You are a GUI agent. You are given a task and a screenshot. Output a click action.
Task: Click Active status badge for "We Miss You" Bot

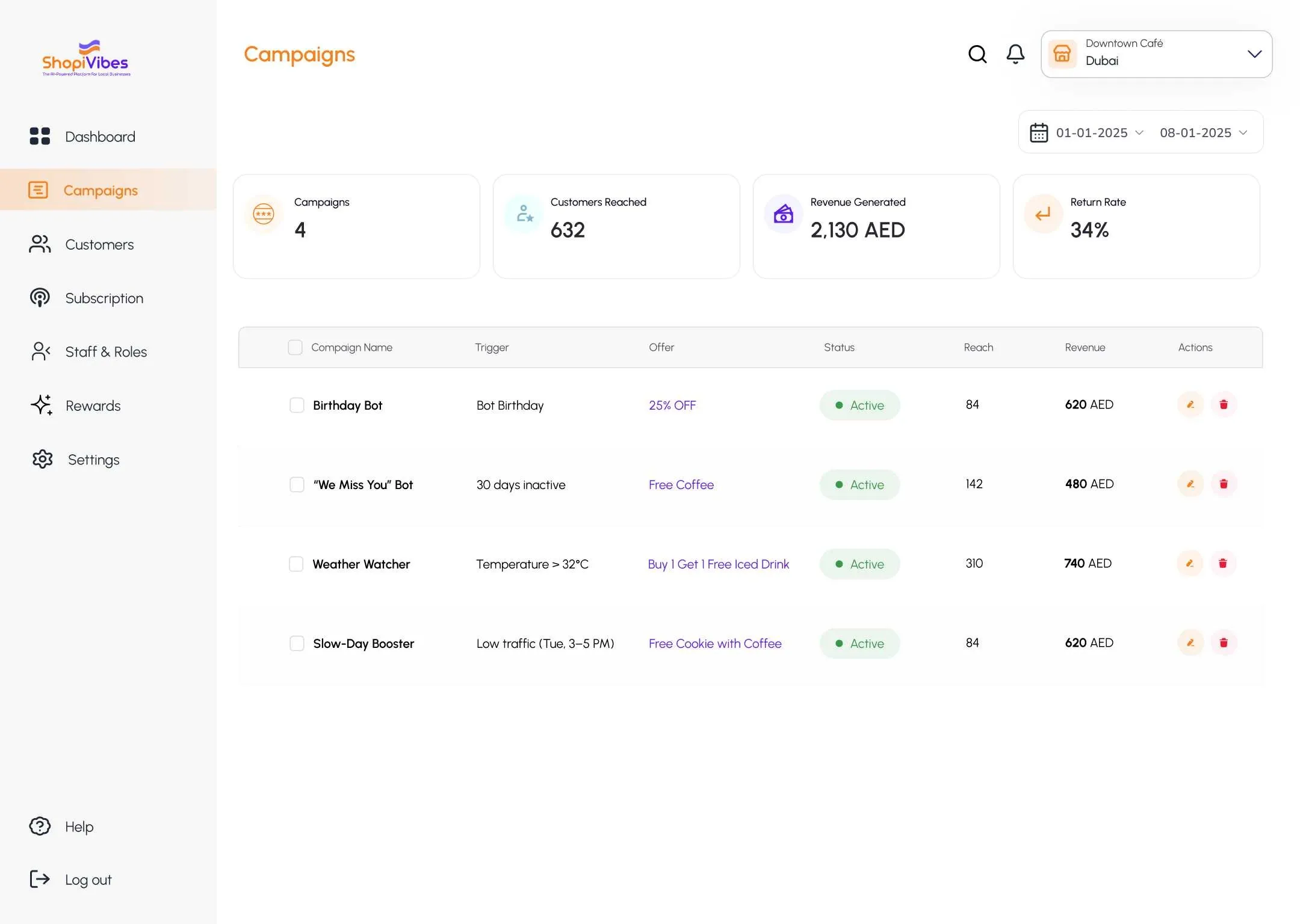click(x=859, y=484)
